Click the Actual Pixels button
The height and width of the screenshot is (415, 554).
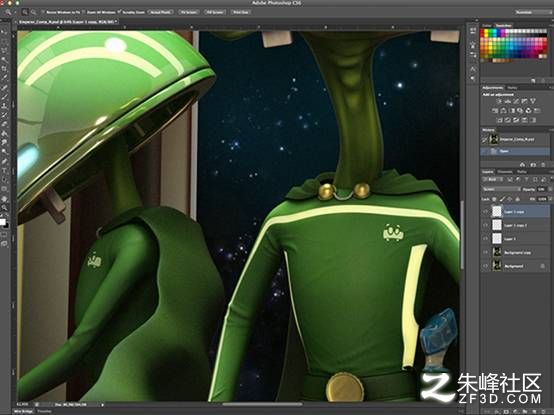tap(160, 12)
